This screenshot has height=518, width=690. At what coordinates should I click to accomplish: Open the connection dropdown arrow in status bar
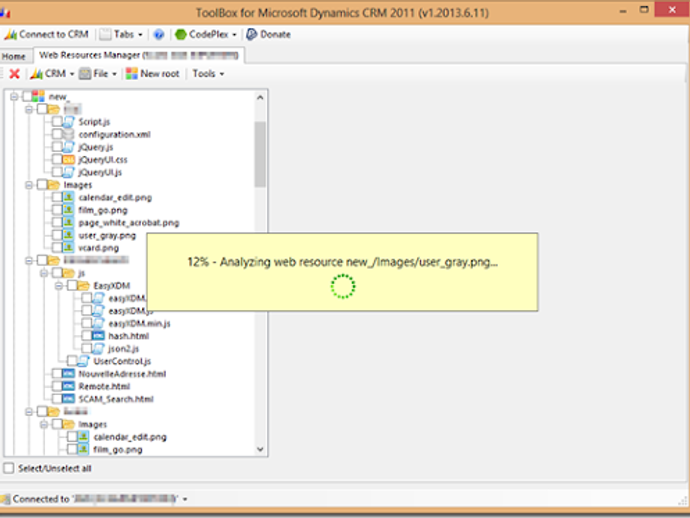click(185, 499)
